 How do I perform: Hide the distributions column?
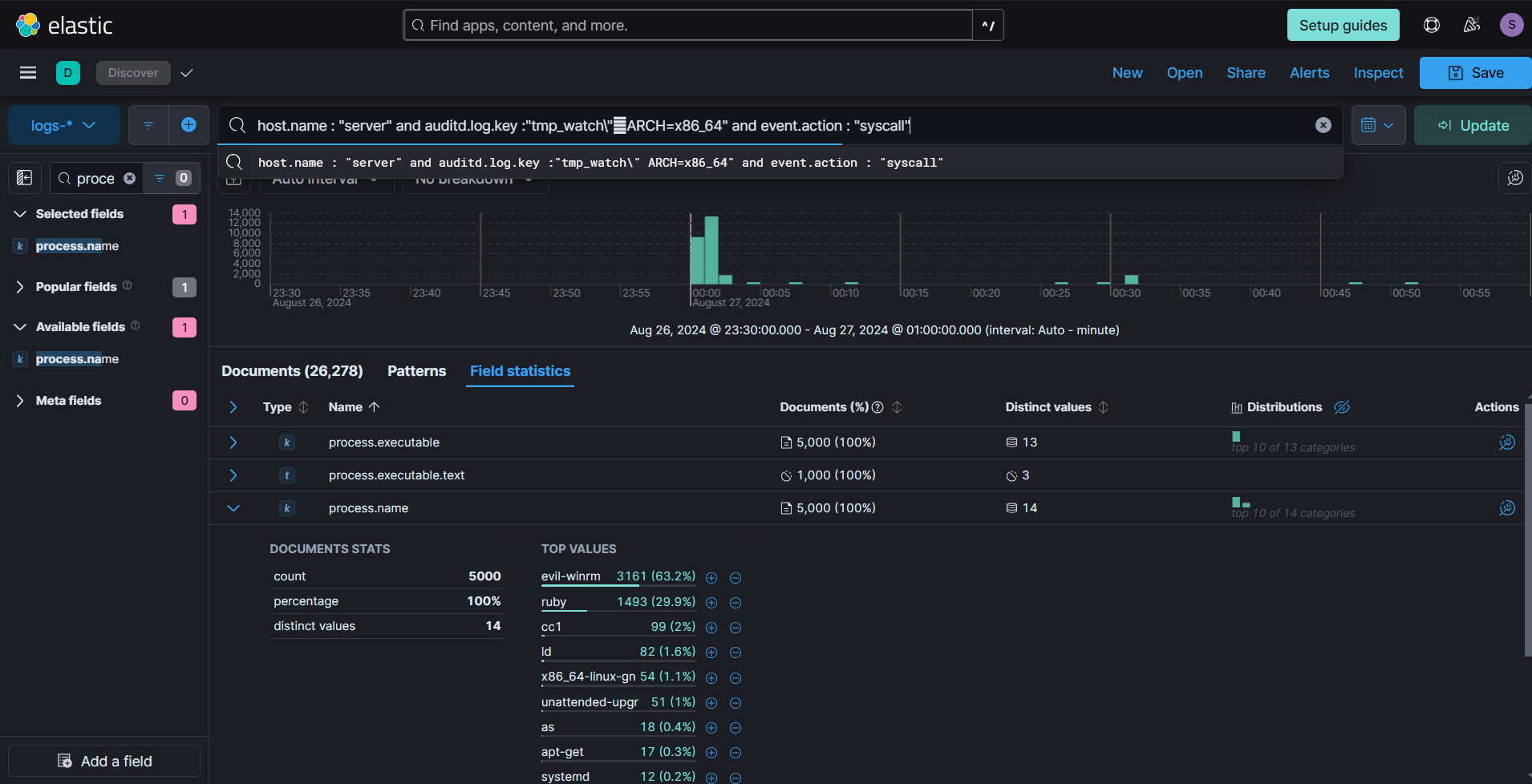[x=1342, y=407]
